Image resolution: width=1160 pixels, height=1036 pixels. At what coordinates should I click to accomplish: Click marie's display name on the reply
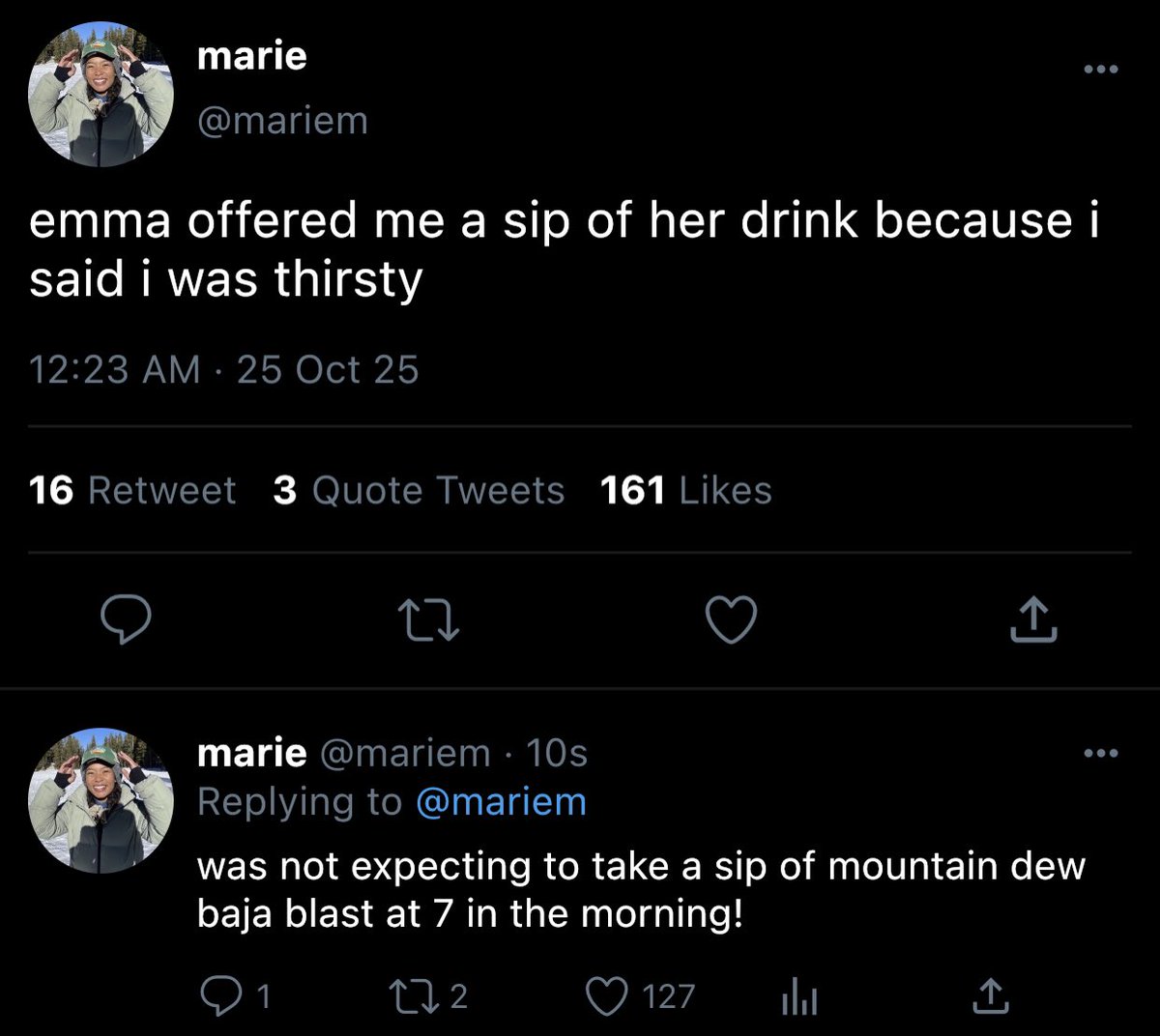coord(251,753)
